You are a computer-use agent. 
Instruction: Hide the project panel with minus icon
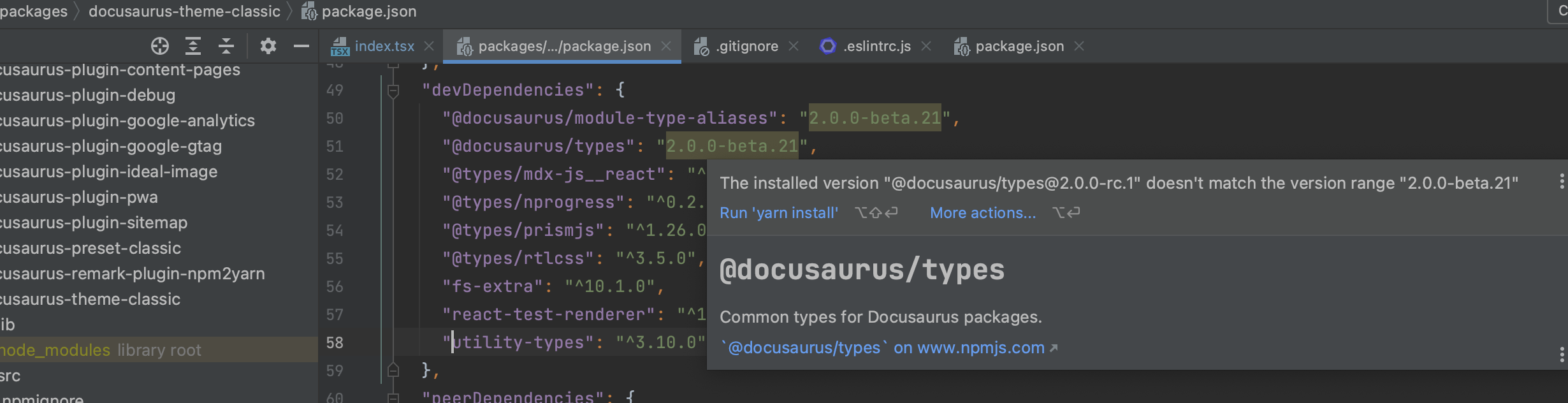[301, 46]
